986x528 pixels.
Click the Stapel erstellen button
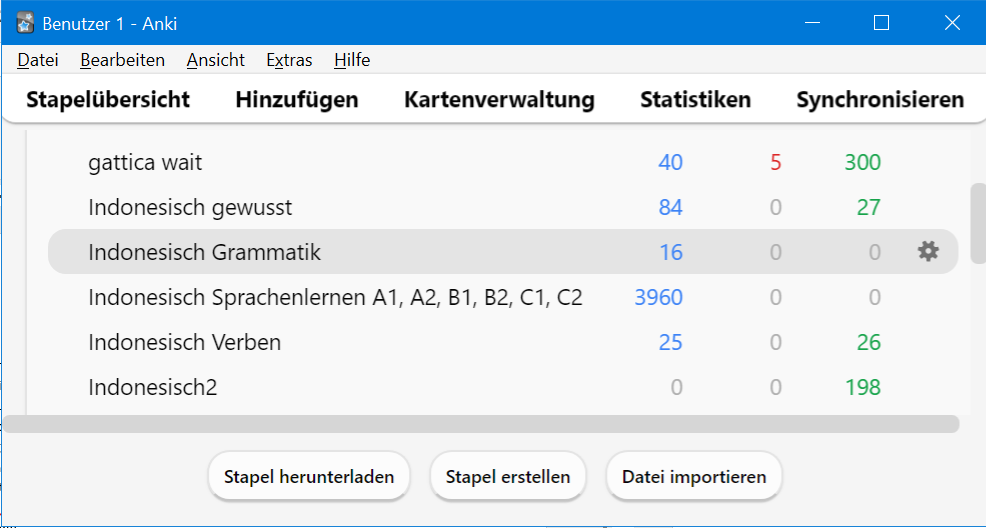[x=508, y=477]
